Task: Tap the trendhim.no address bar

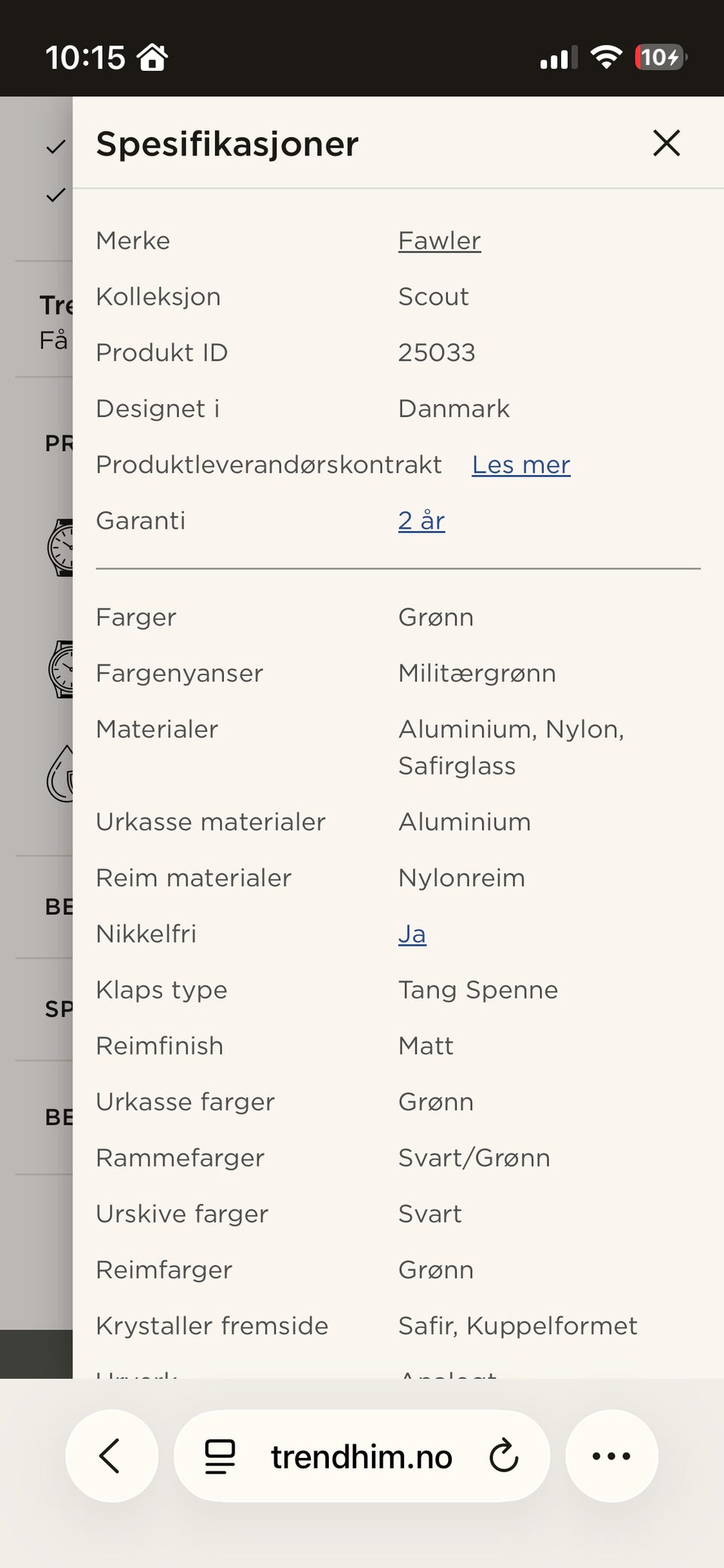Action: tap(361, 1456)
